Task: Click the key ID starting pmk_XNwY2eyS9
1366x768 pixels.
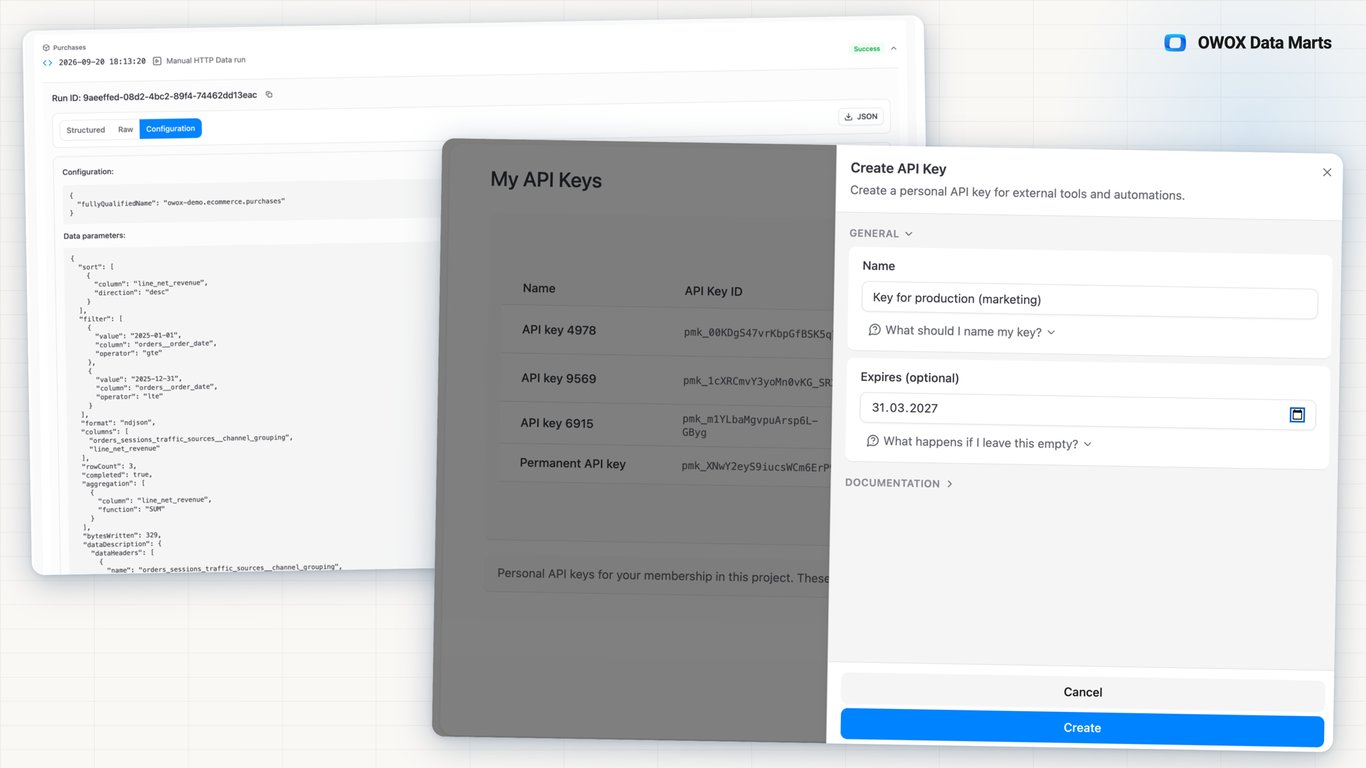Action: (756, 466)
